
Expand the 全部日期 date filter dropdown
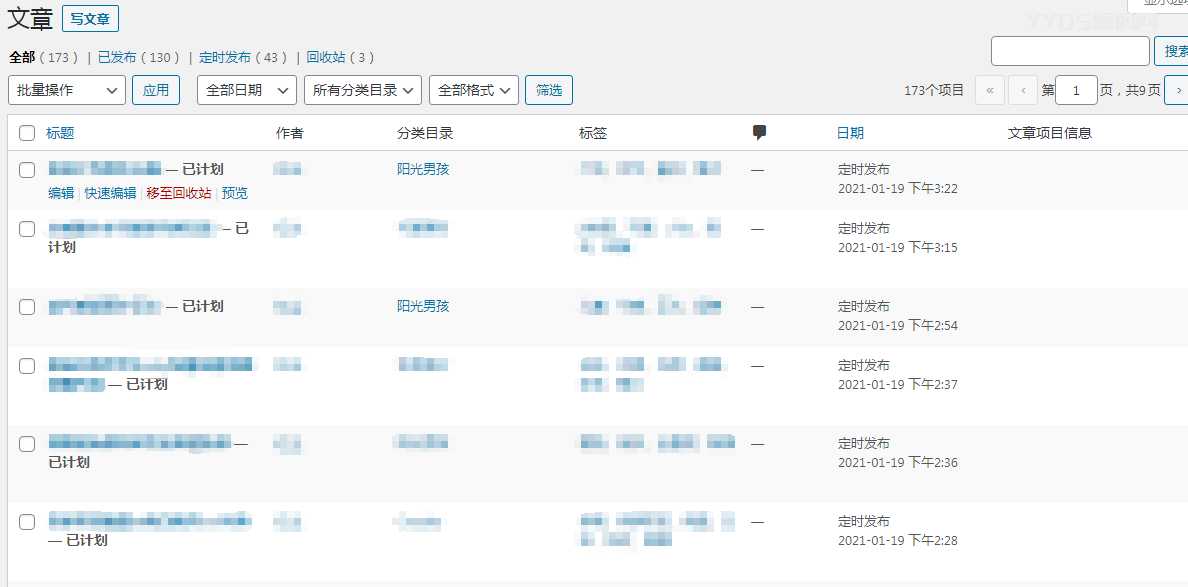tap(247, 90)
